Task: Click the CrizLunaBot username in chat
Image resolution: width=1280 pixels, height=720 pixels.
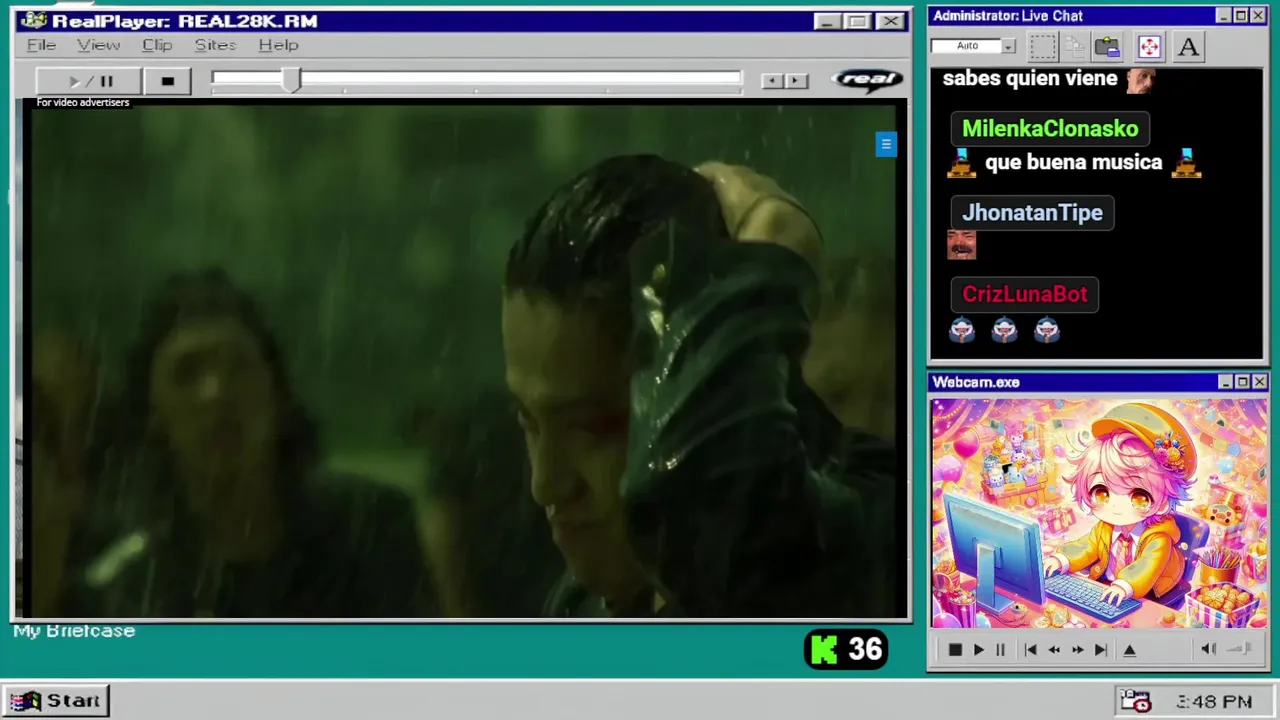Action: point(1024,294)
